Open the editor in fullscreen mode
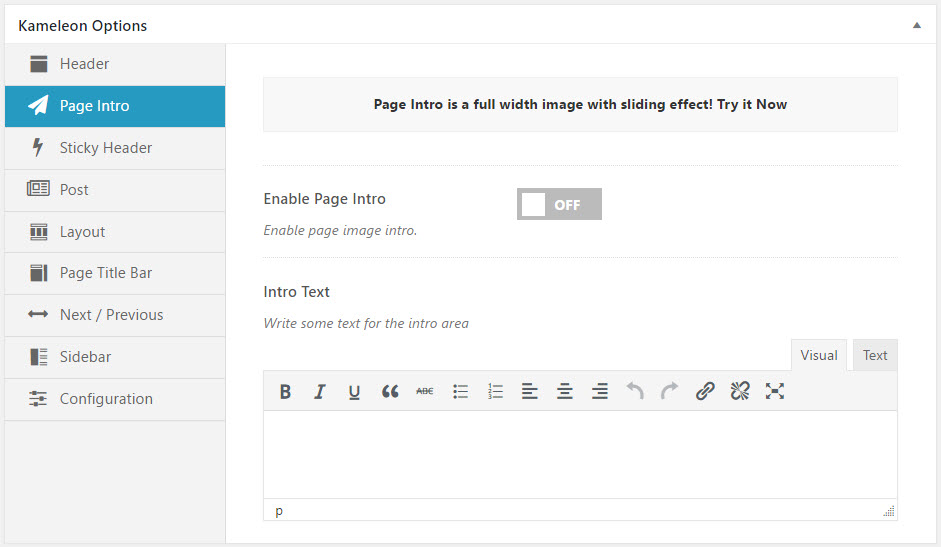This screenshot has height=547, width=941. tap(774, 392)
